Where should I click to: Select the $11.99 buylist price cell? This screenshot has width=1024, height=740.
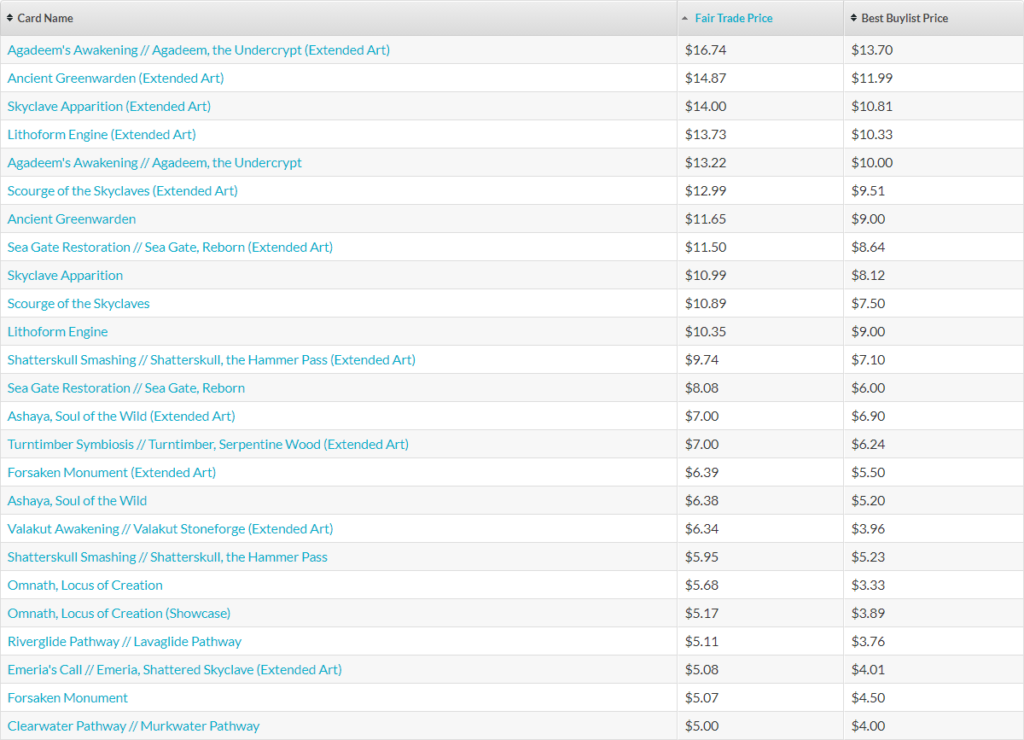pos(934,78)
